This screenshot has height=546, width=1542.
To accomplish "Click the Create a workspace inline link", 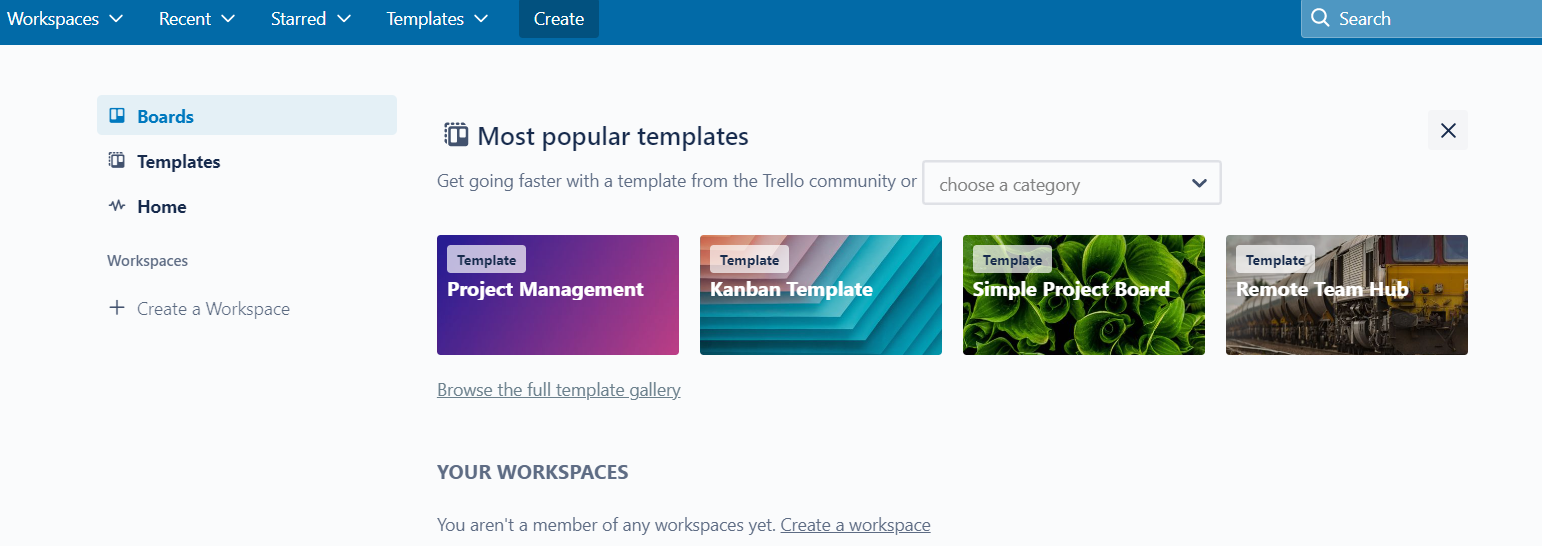I will point(855,524).
